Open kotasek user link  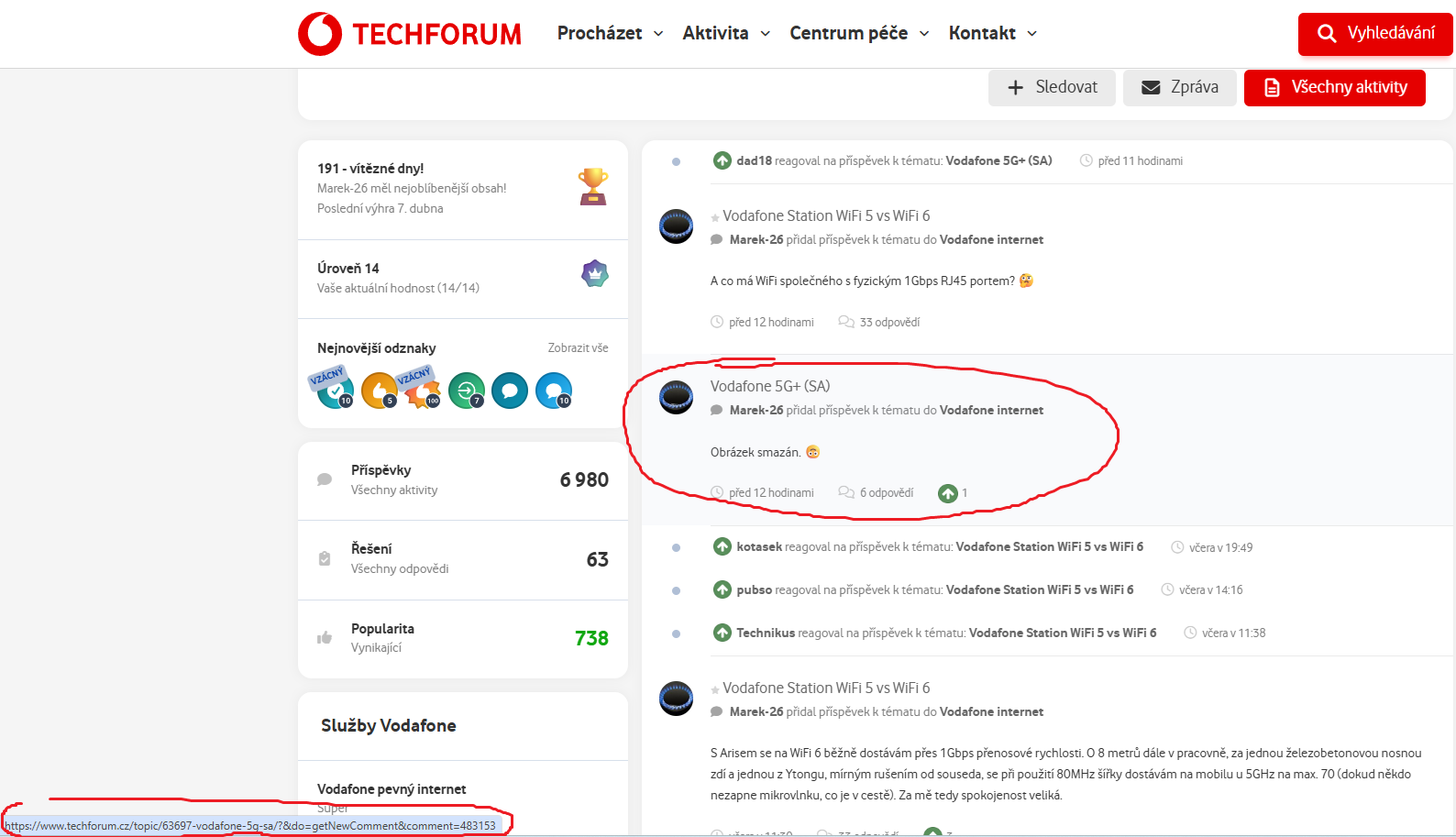pyautogui.click(x=759, y=546)
